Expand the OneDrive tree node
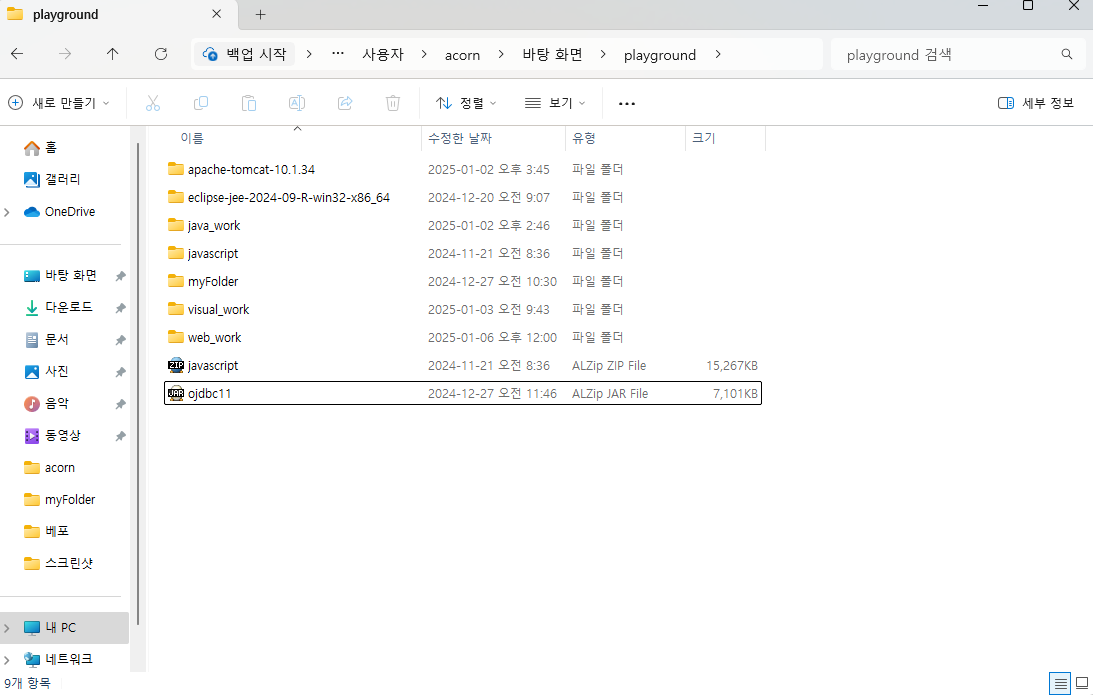The height and width of the screenshot is (695, 1093). [7, 212]
